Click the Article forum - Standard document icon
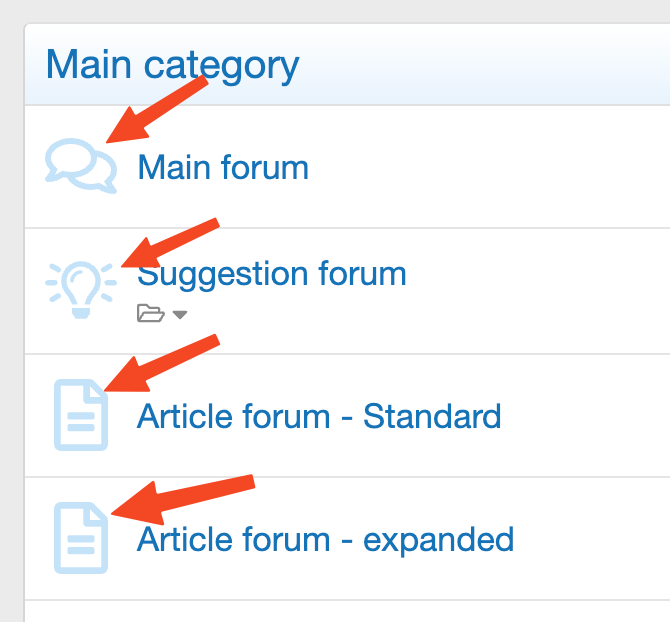The height and width of the screenshot is (622, 670). click(80, 414)
